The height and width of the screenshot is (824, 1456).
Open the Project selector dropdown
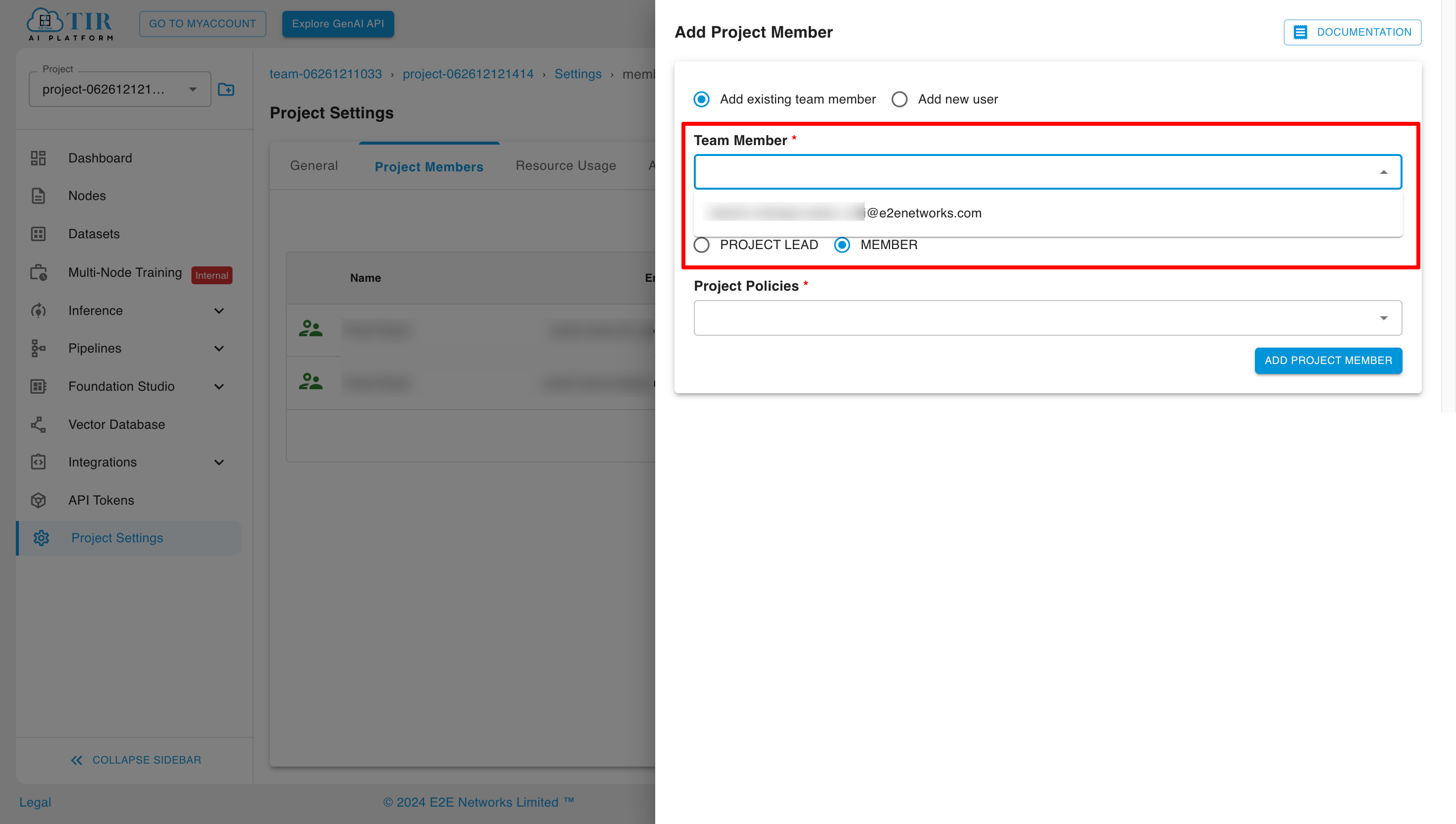pos(120,90)
